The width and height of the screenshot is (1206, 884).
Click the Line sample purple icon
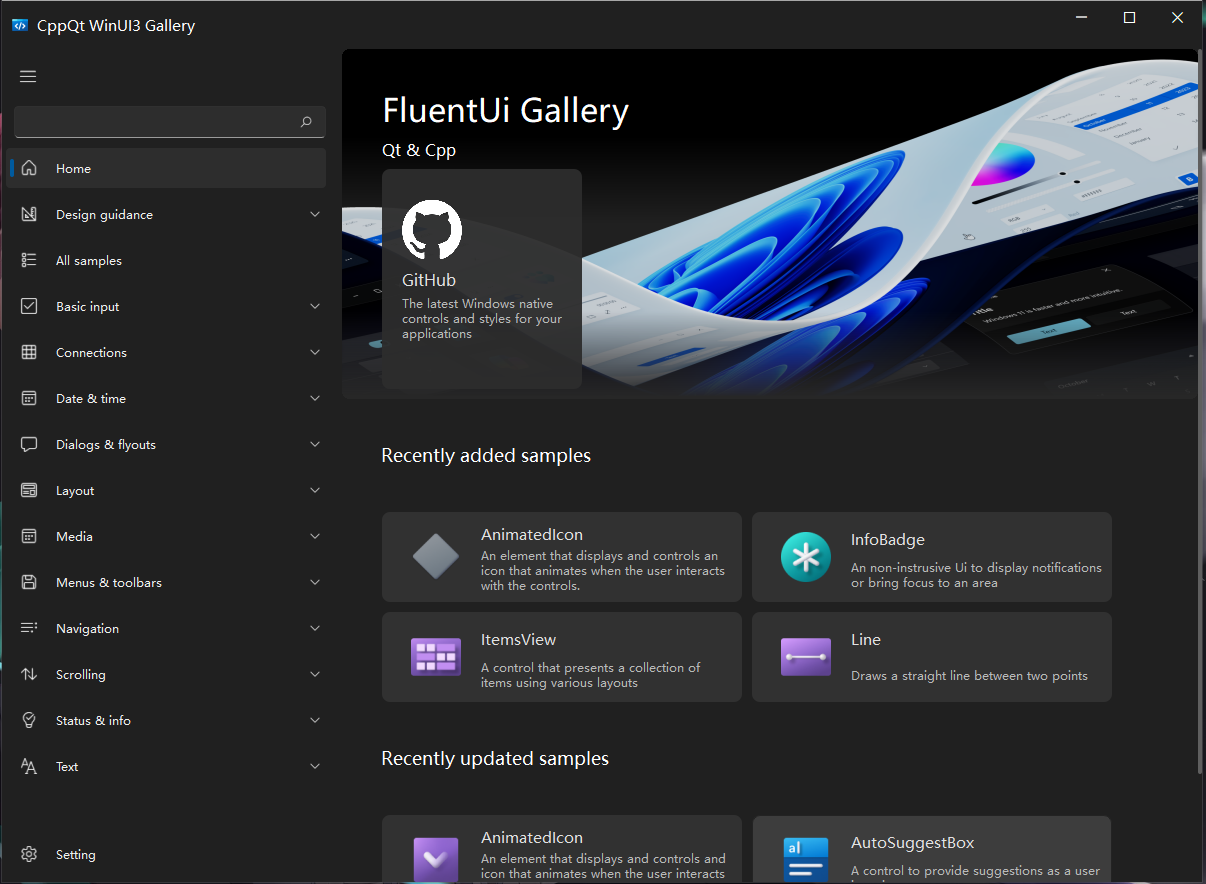click(806, 657)
